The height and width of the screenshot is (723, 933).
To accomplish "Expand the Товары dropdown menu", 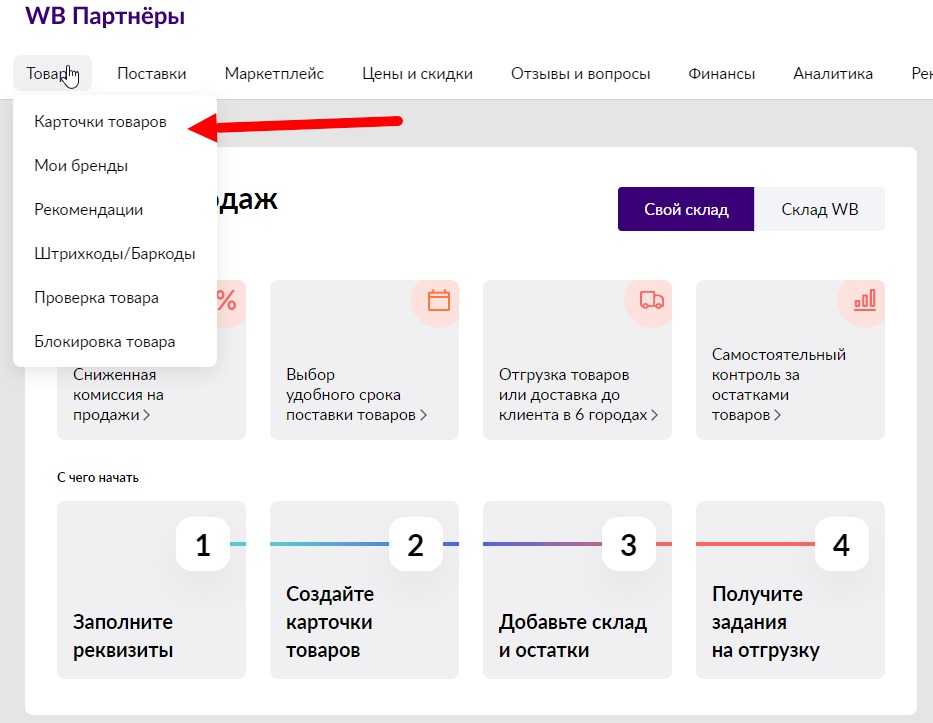I will click(x=52, y=73).
